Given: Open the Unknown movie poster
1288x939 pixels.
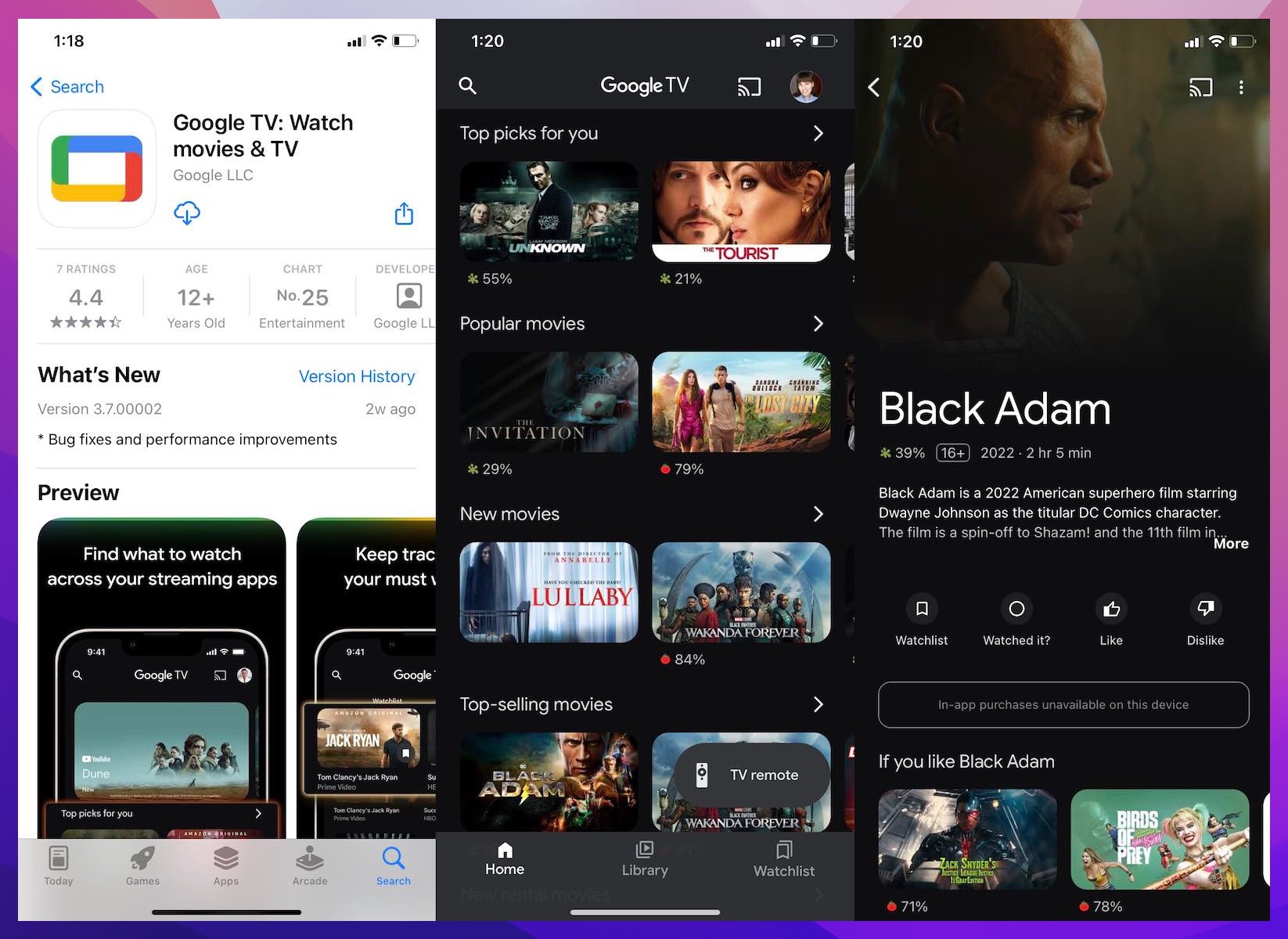Looking at the screenshot, I should point(549,211).
